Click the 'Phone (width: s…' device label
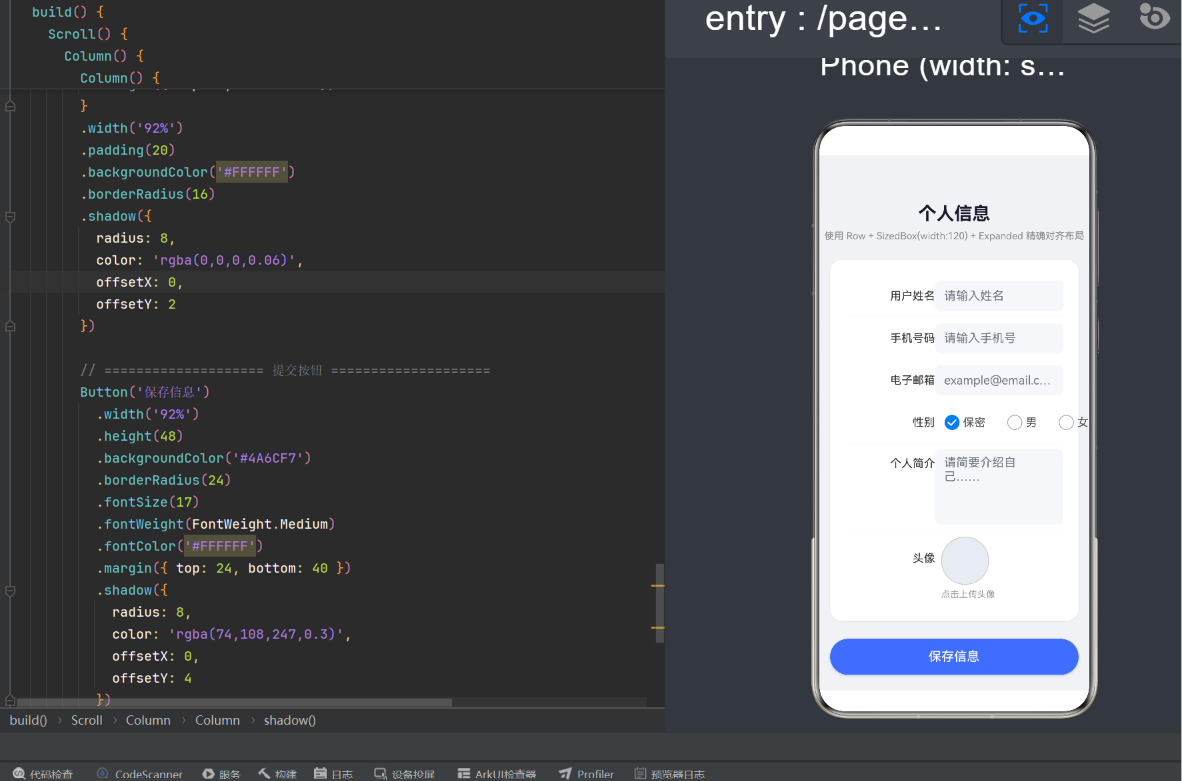Image resolution: width=1182 pixels, height=781 pixels. [942, 66]
